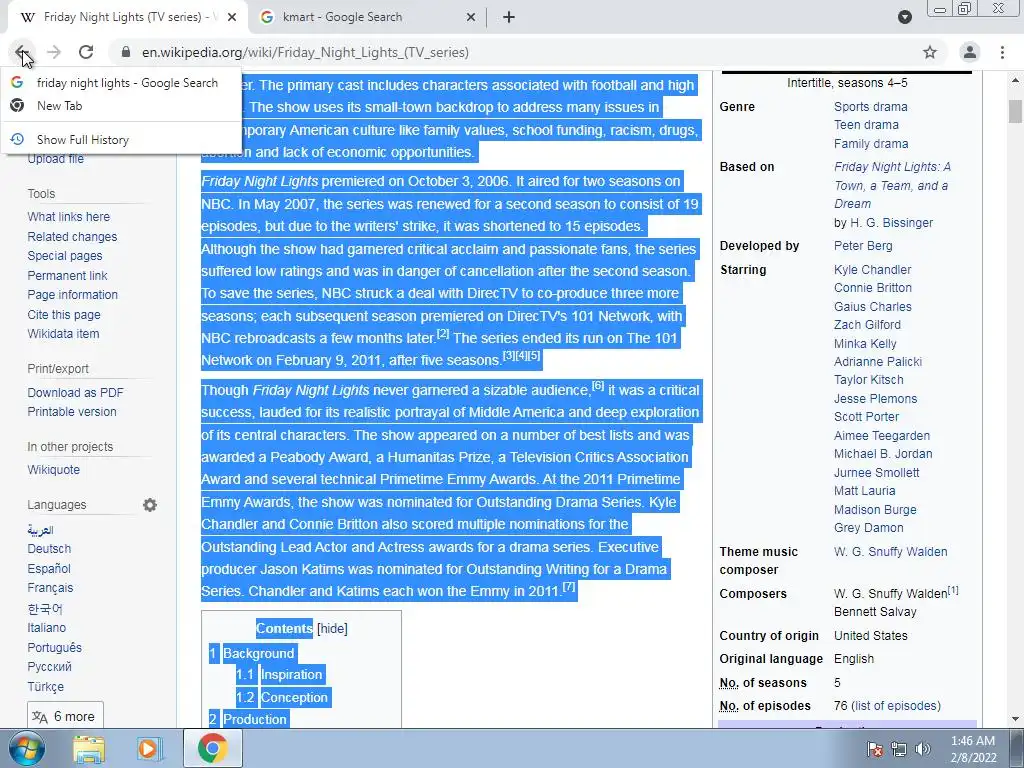1024x768 pixels.
Task: Click 'Download as PDF' link
Action: (75, 392)
